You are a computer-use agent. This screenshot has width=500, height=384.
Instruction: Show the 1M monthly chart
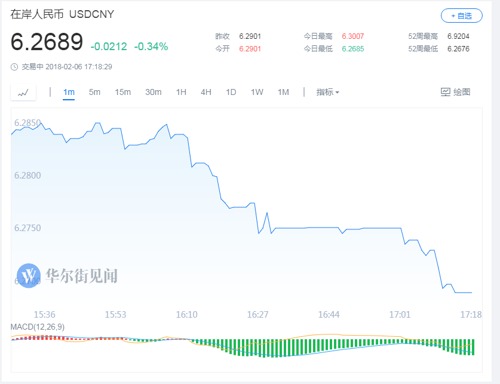[x=284, y=92]
